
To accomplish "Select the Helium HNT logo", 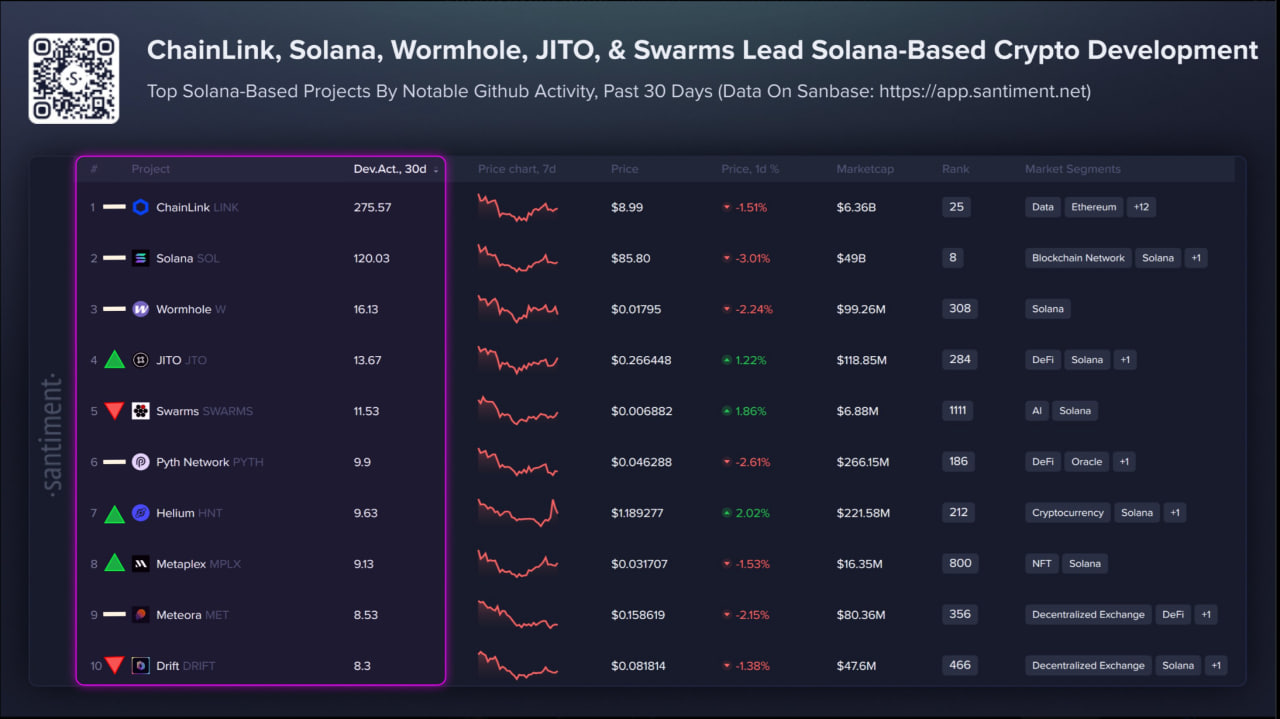I will click(x=139, y=512).
